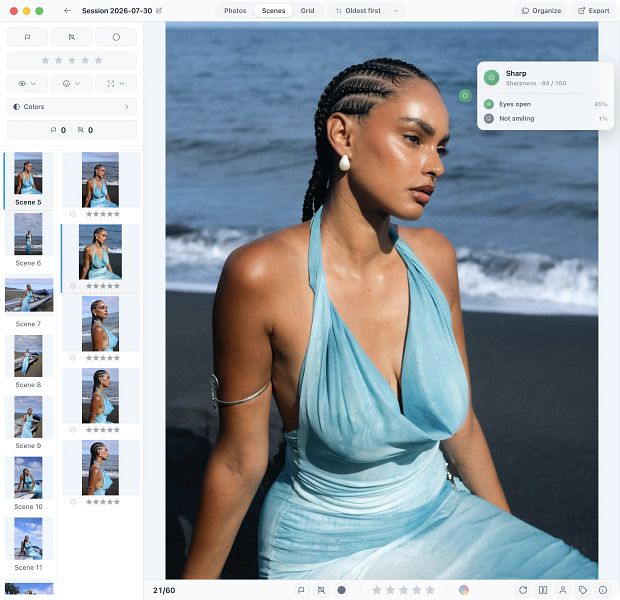The image size is (620, 600).
Task: Give the photo one star in toolbar
Action: coord(377,590)
